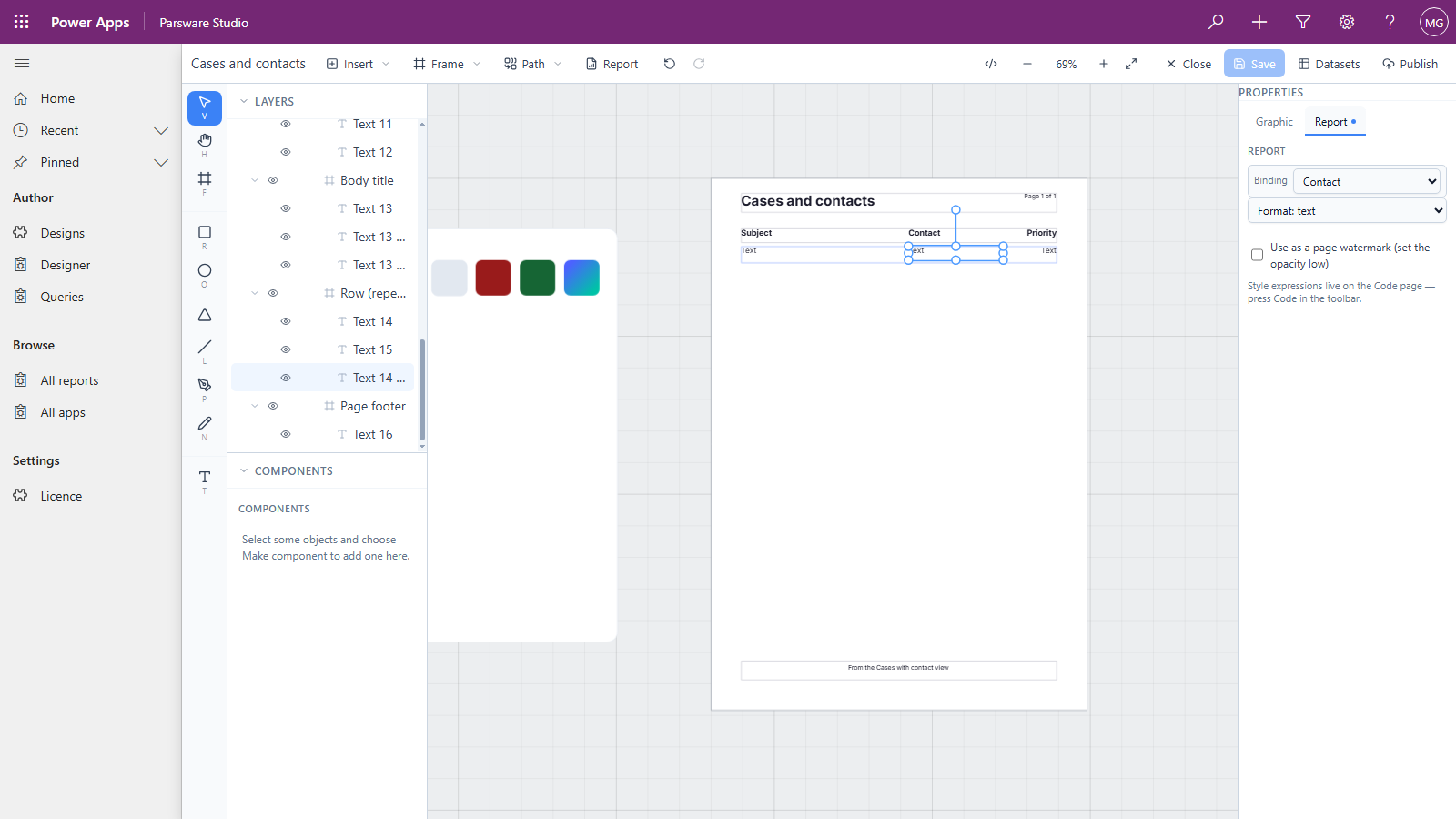The image size is (1456, 819).
Task: Zoom in with the plus icon
Action: [x=1104, y=64]
